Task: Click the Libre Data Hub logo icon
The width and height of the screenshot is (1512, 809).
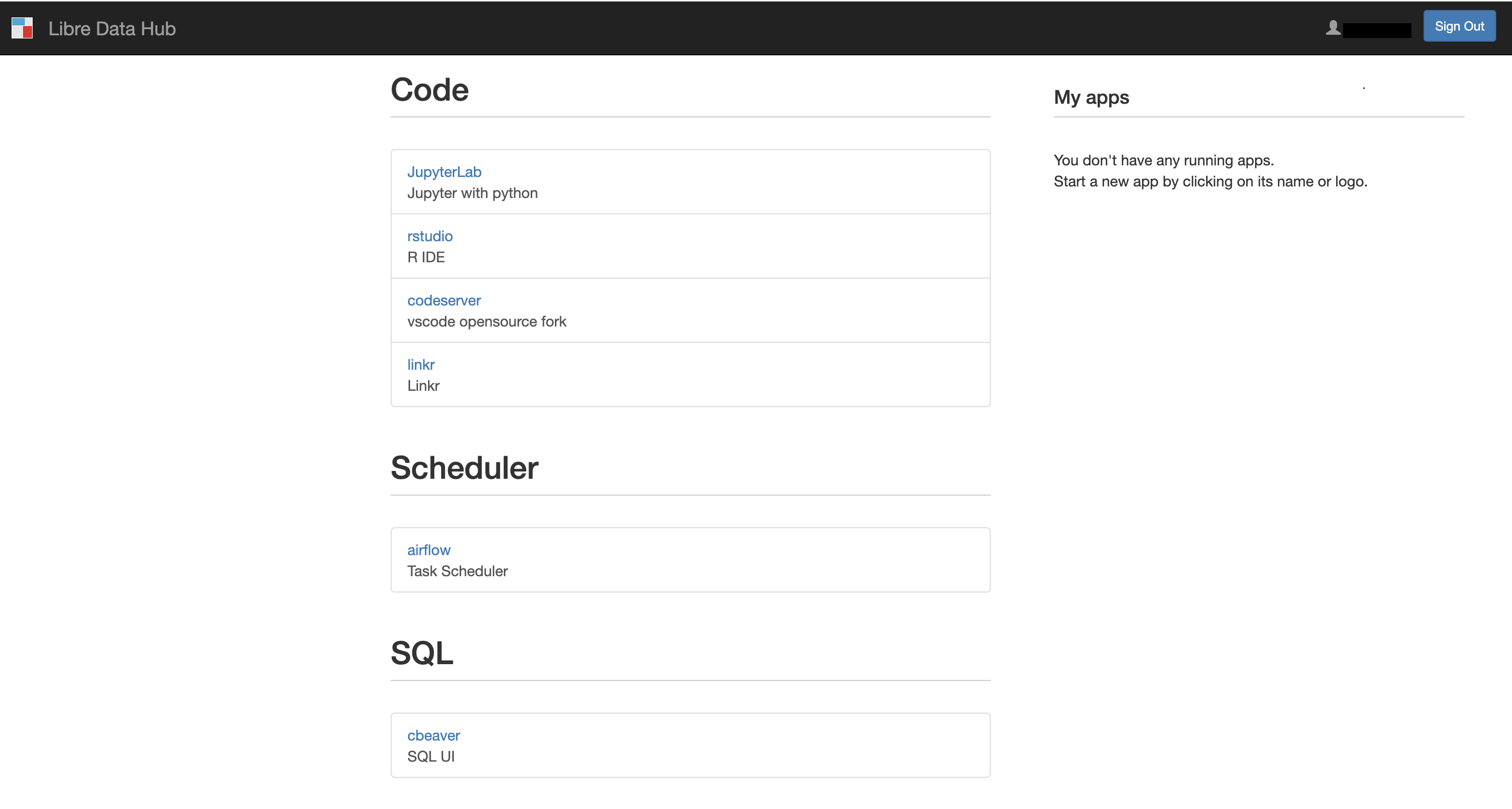Action: 22,28
